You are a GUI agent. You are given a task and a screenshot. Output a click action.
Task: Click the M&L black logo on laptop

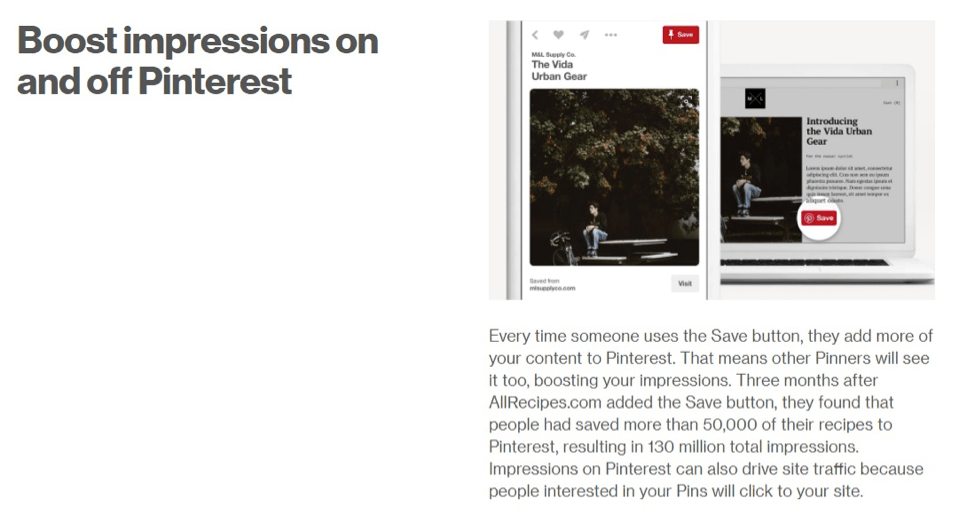(755, 99)
